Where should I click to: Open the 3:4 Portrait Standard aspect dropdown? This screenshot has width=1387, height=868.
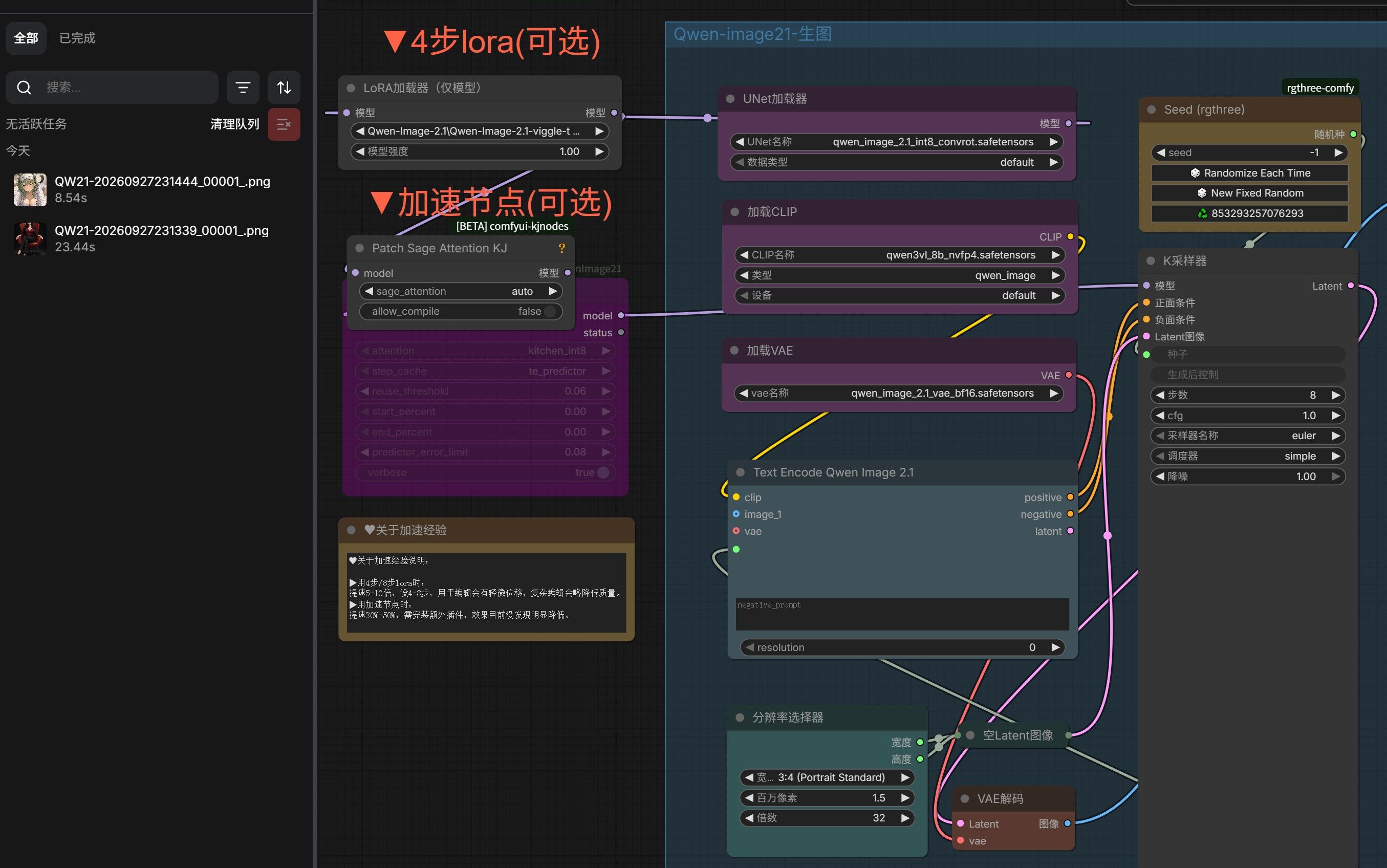tap(827, 777)
